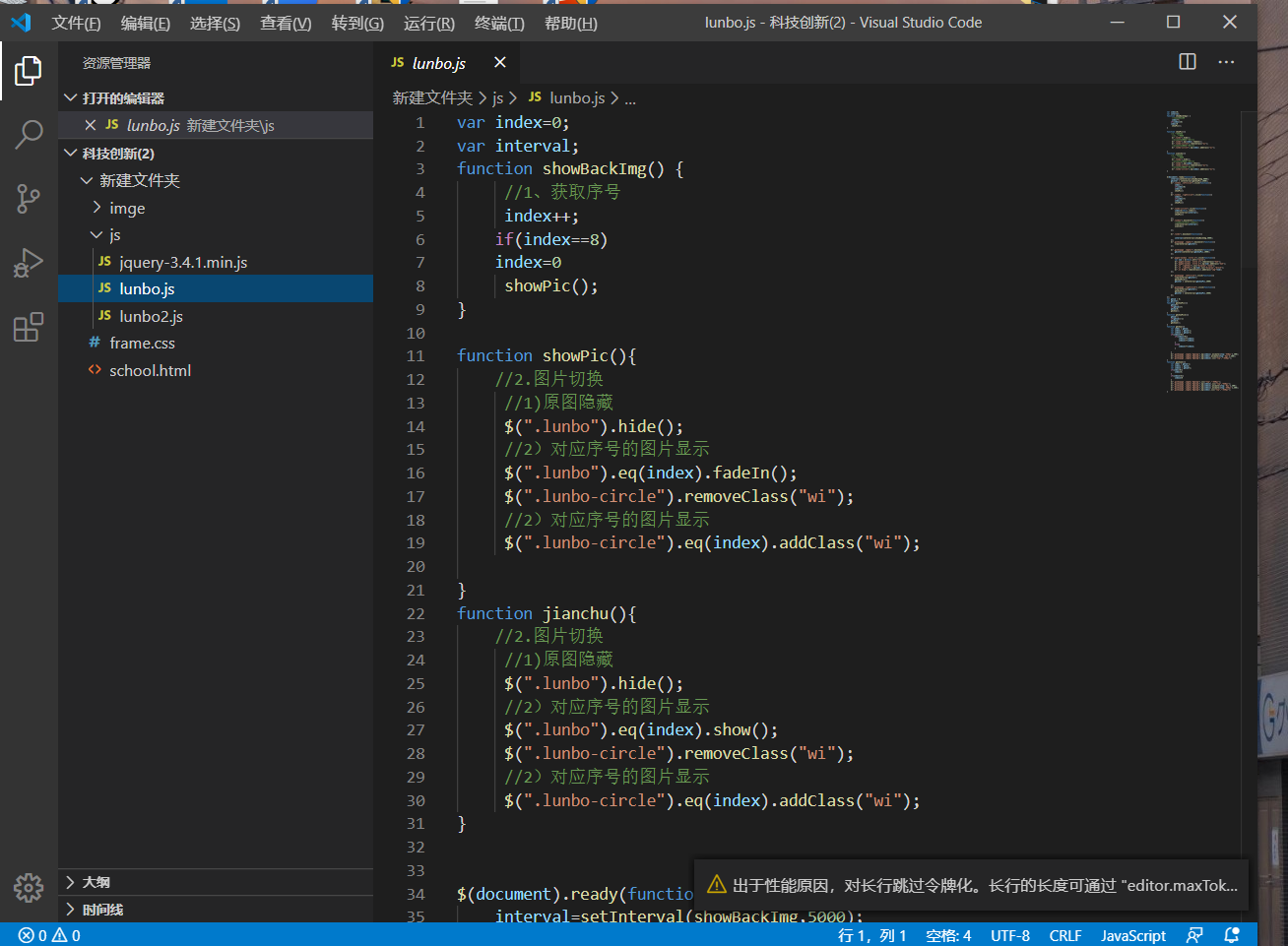This screenshot has height=946, width=1288.
Task: Click the VS Code logo icon
Action: coord(21,22)
